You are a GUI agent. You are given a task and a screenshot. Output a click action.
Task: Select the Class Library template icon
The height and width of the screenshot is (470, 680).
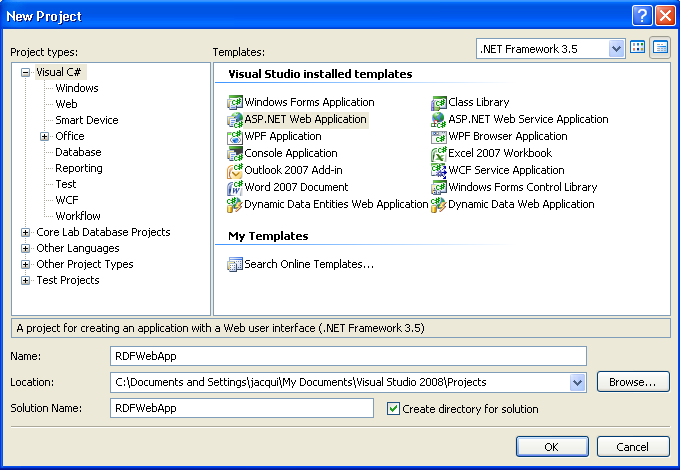coord(439,102)
